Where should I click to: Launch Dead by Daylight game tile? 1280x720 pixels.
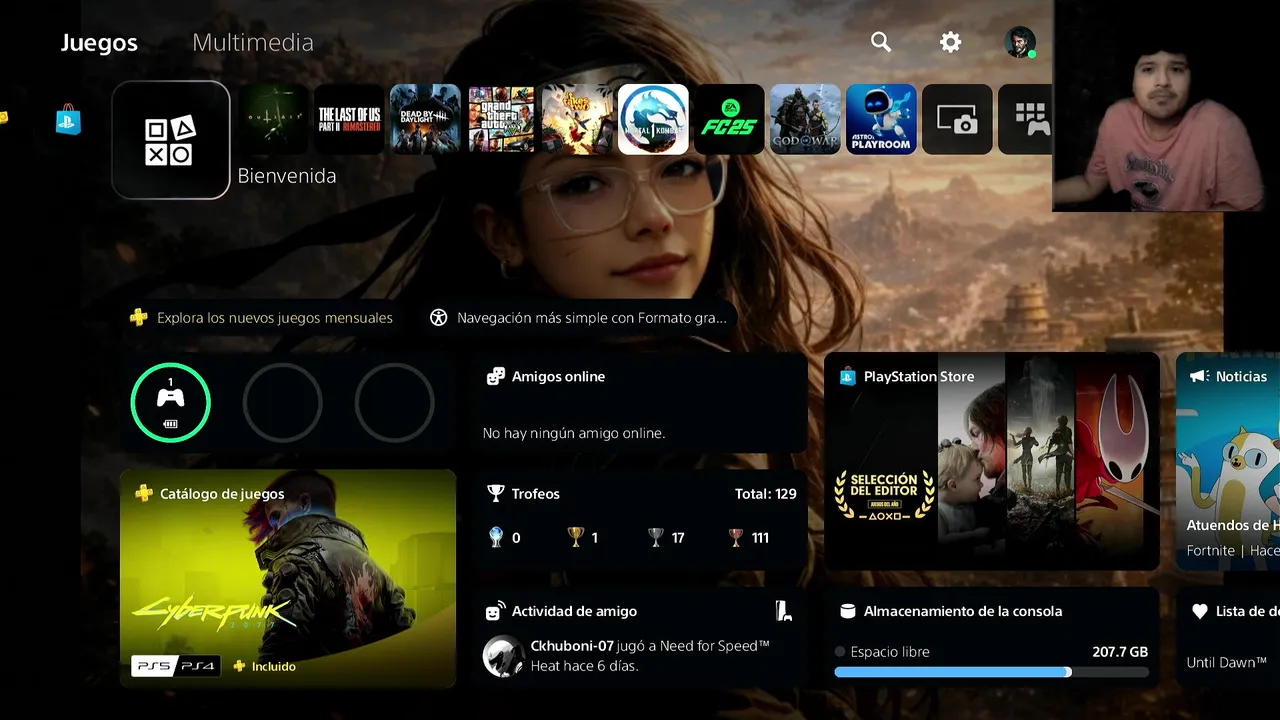pyautogui.click(x=425, y=119)
